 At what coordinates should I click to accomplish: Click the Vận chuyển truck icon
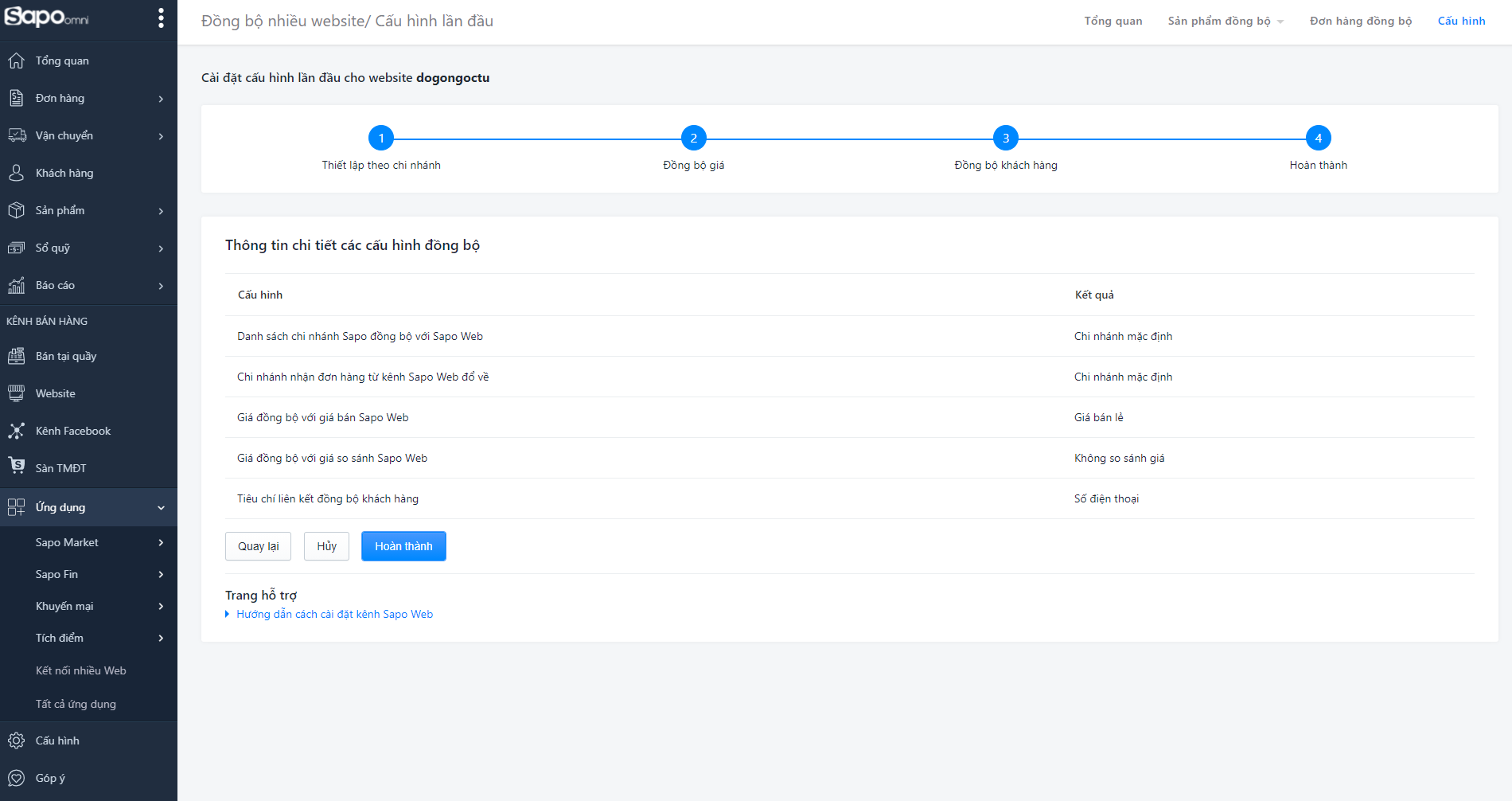(17, 135)
